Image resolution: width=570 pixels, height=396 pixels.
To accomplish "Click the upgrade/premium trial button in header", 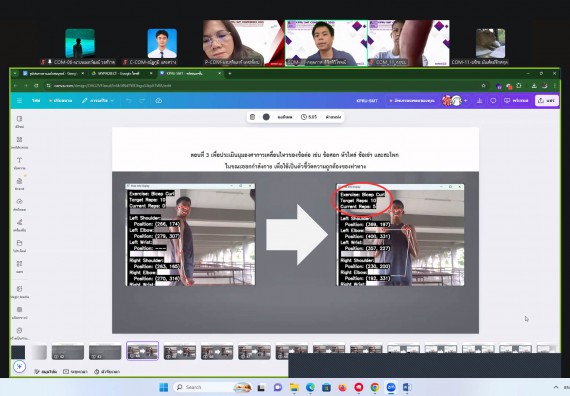I will tap(412, 100).
